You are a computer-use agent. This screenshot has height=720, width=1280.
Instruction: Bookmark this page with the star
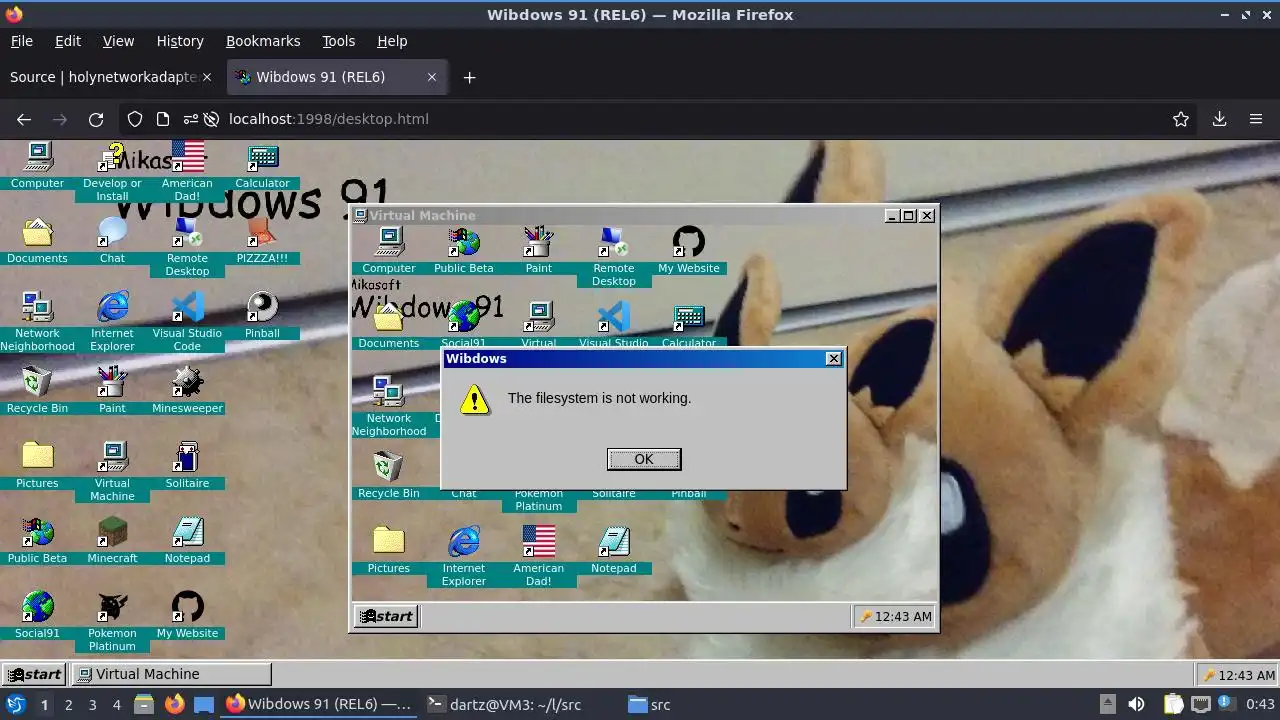pyautogui.click(x=1181, y=119)
